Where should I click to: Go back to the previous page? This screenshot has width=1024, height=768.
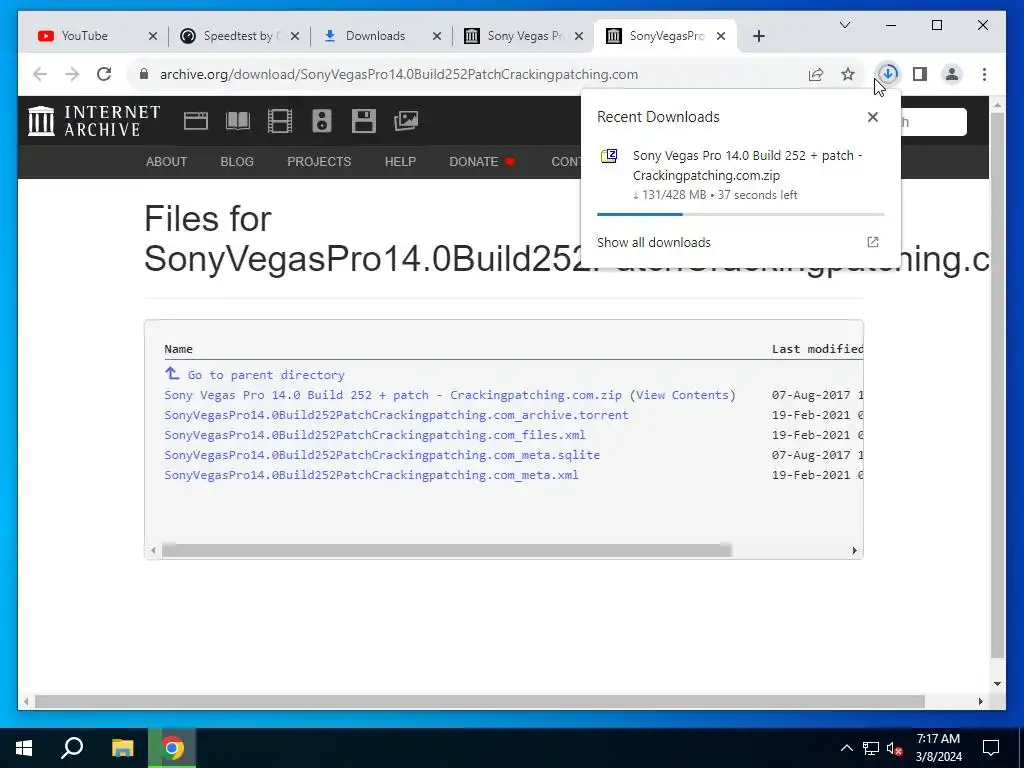40,74
